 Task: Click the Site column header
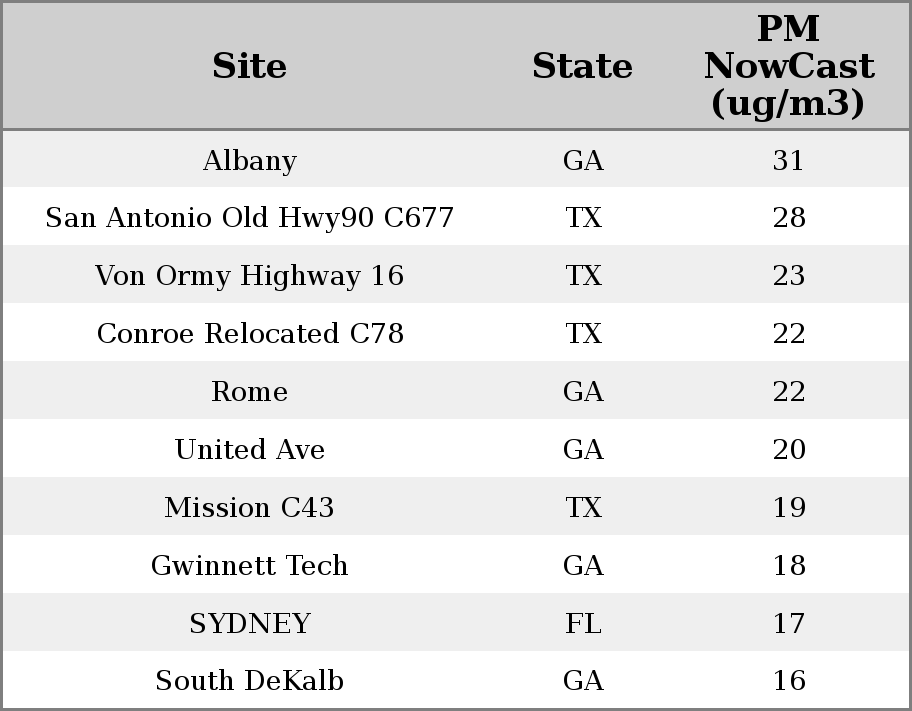249,66
